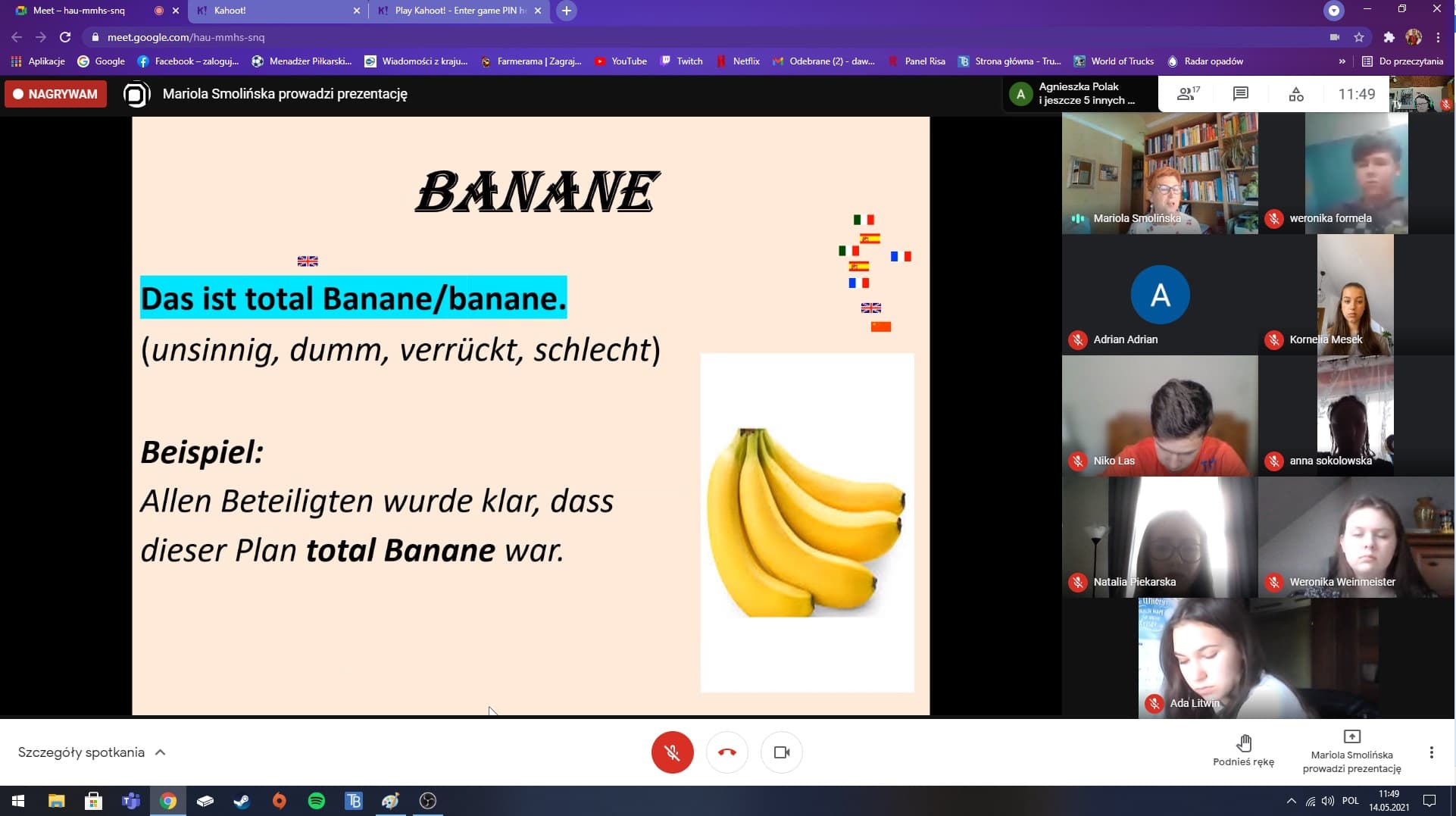Hang up the call
The width and height of the screenshot is (1456, 816).
[726, 752]
